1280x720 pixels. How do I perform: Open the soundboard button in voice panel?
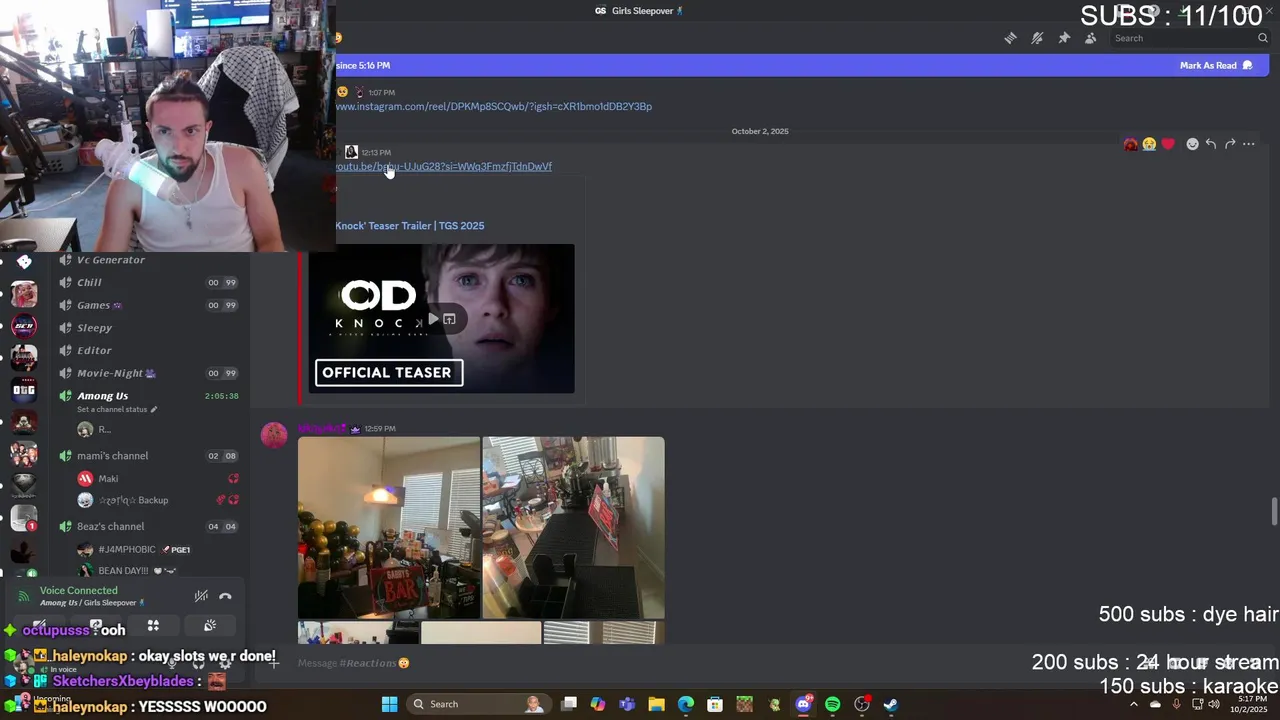[x=210, y=625]
